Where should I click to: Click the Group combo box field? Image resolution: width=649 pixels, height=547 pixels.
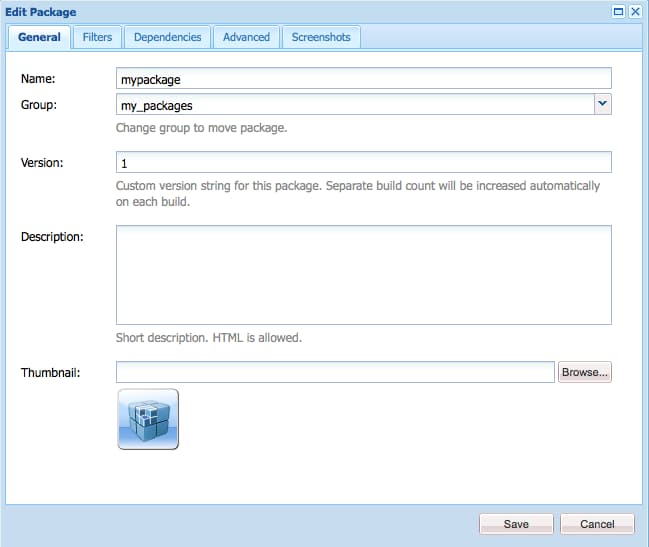point(355,104)
